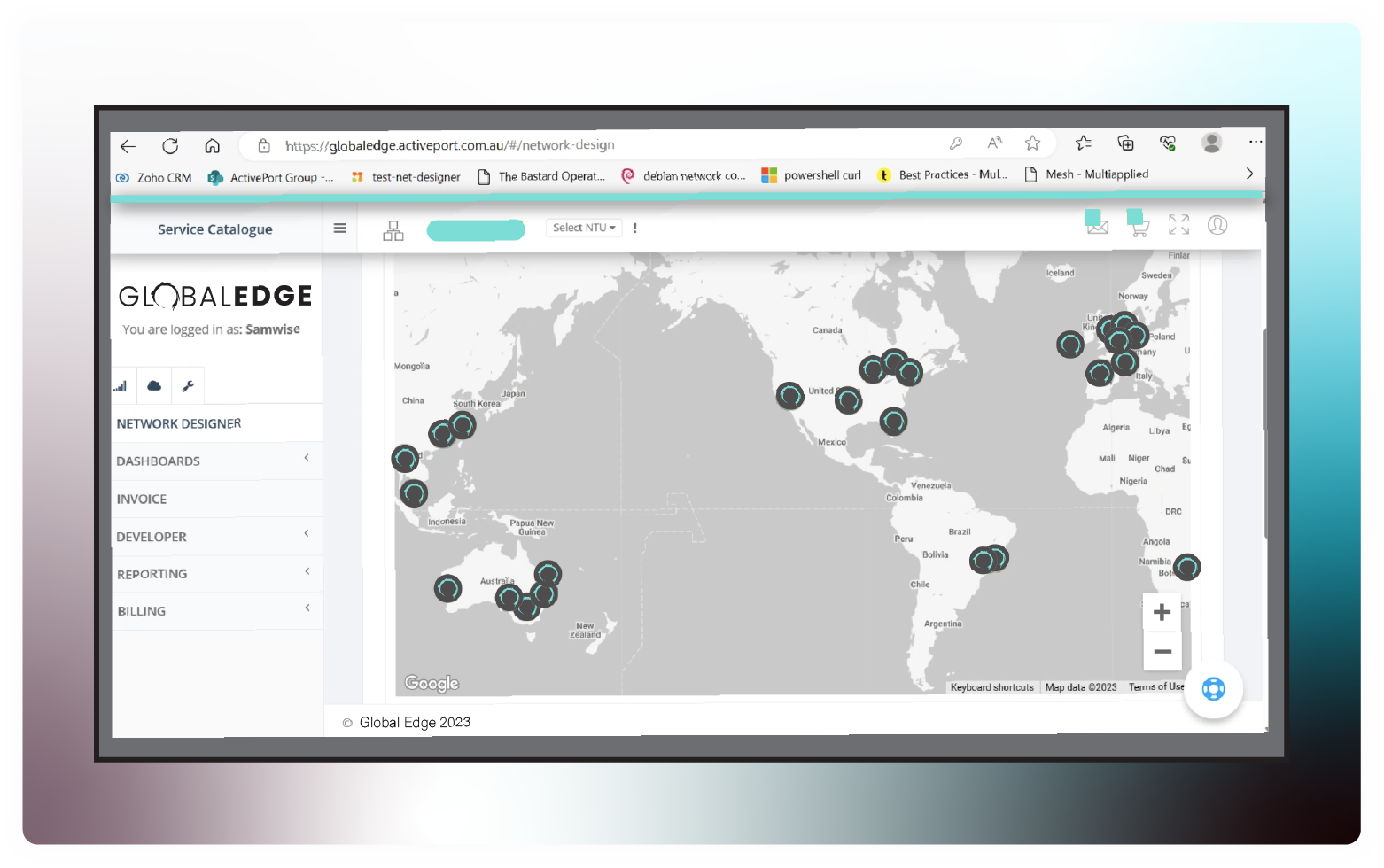Open the Network Designer menu item
1384x868 pixels.
217,423
